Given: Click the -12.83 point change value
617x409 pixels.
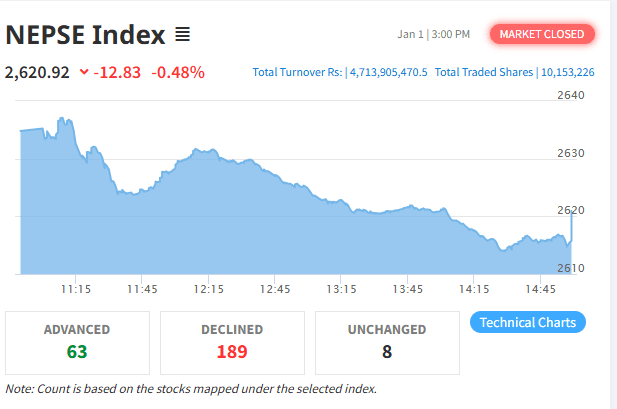Looking at the screenshot, I should tap(118, 72).
